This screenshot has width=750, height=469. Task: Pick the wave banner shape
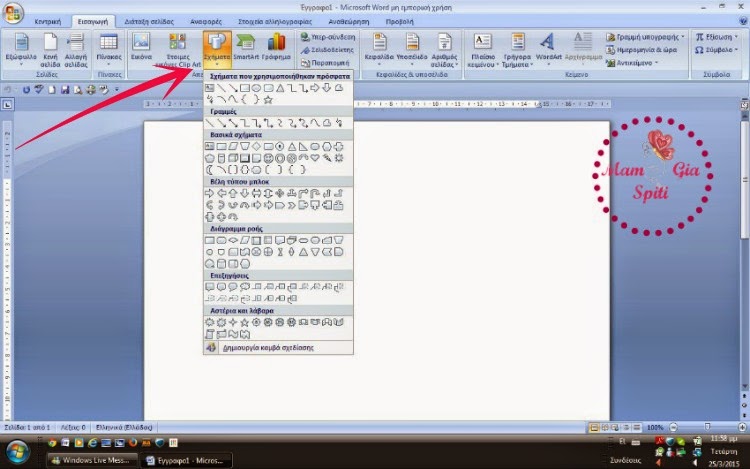click(233, 334)
